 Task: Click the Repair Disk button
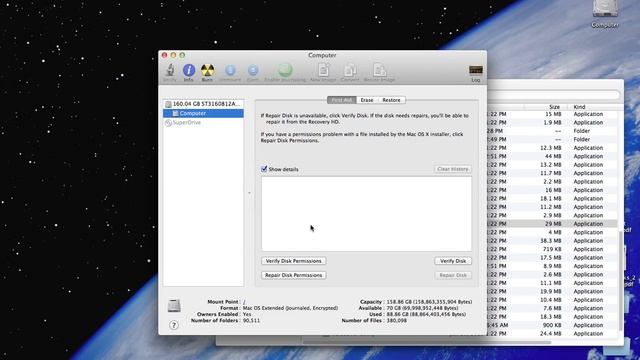pos(453,275)
